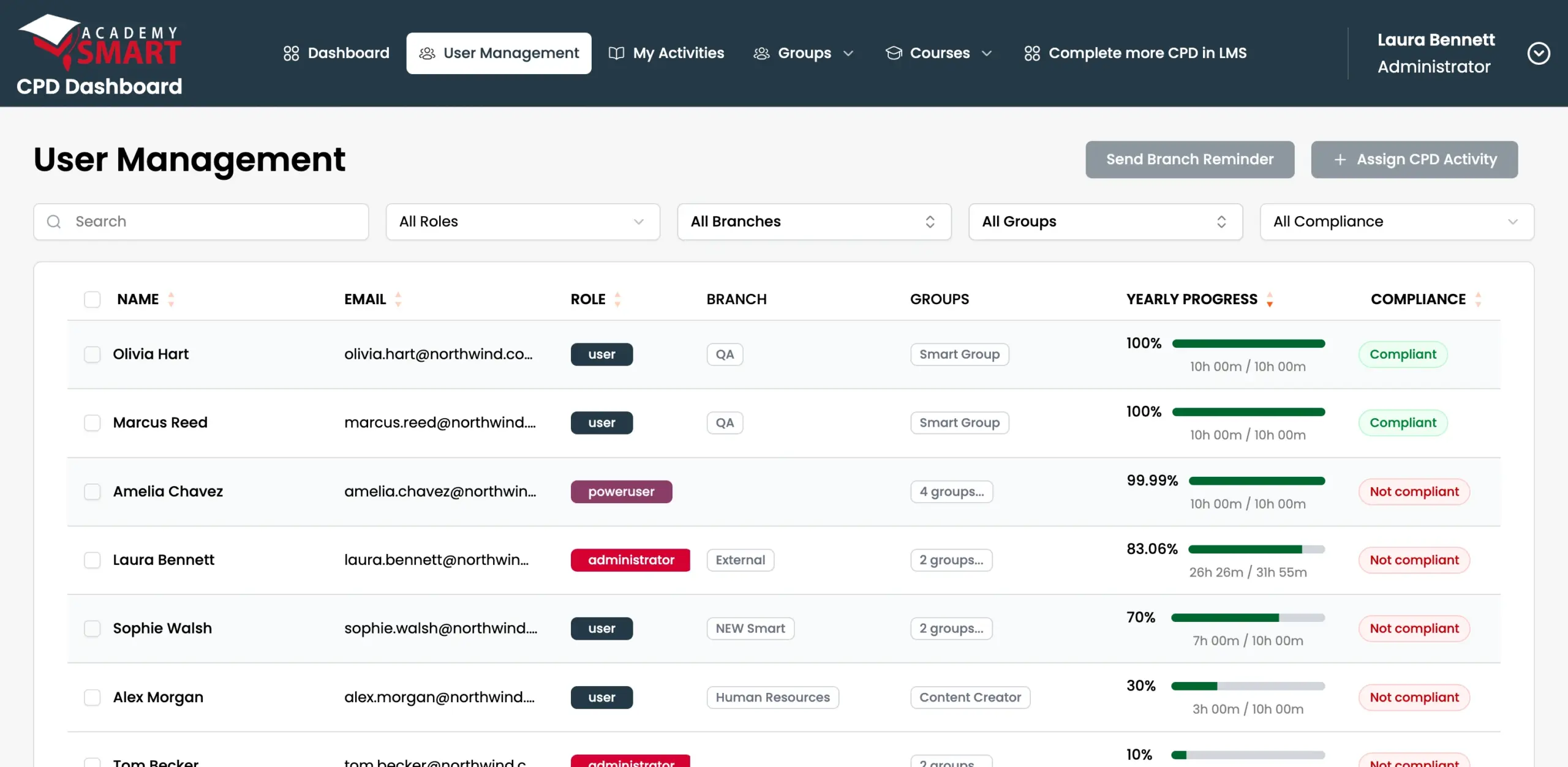This screenshot has height=767, width=1568.
Task: Click Olivia Hart's QA branch tag
Action: tap(725, 354)
